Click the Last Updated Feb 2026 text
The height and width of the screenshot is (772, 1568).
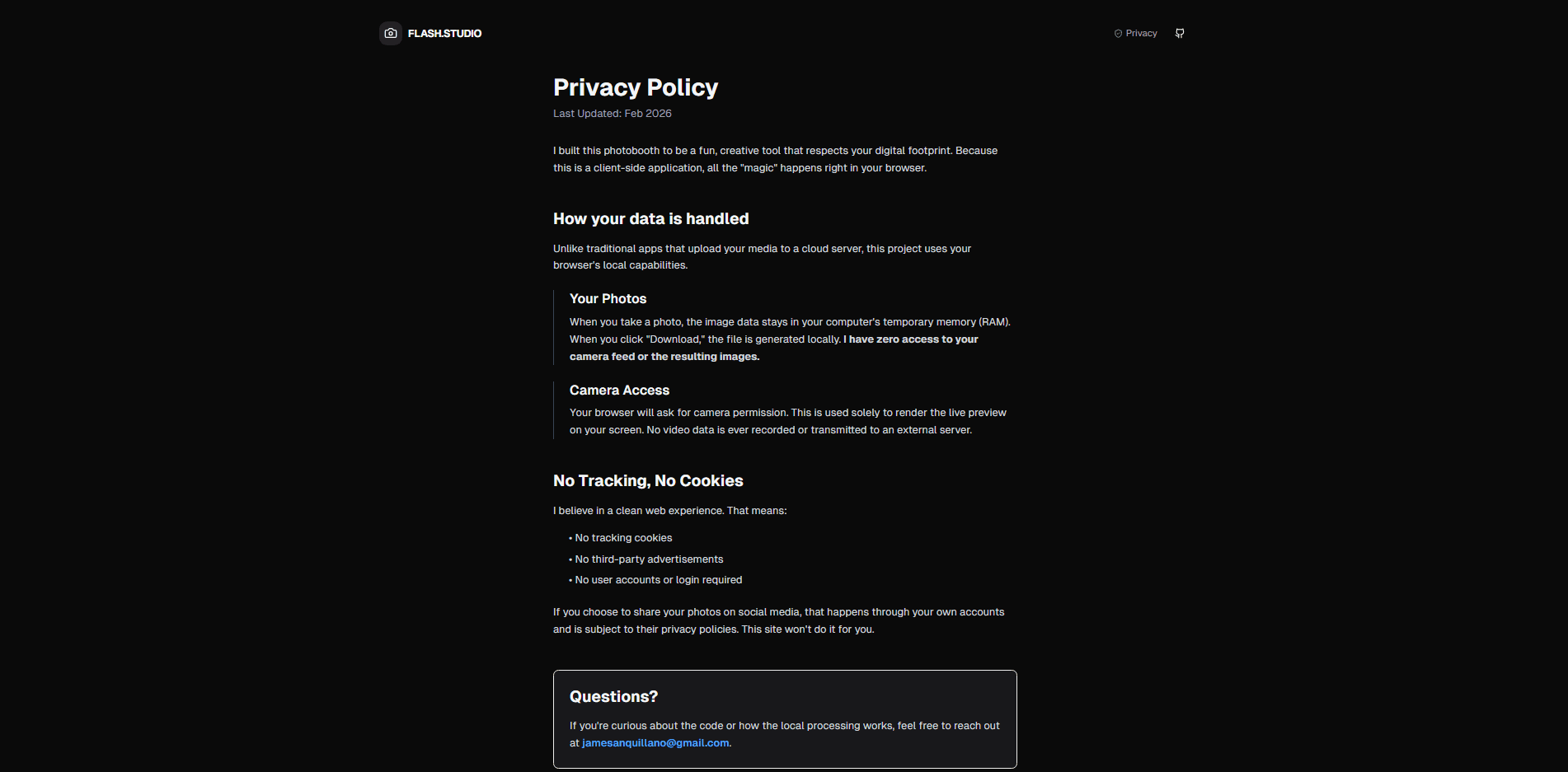click(x=612, y=114)
